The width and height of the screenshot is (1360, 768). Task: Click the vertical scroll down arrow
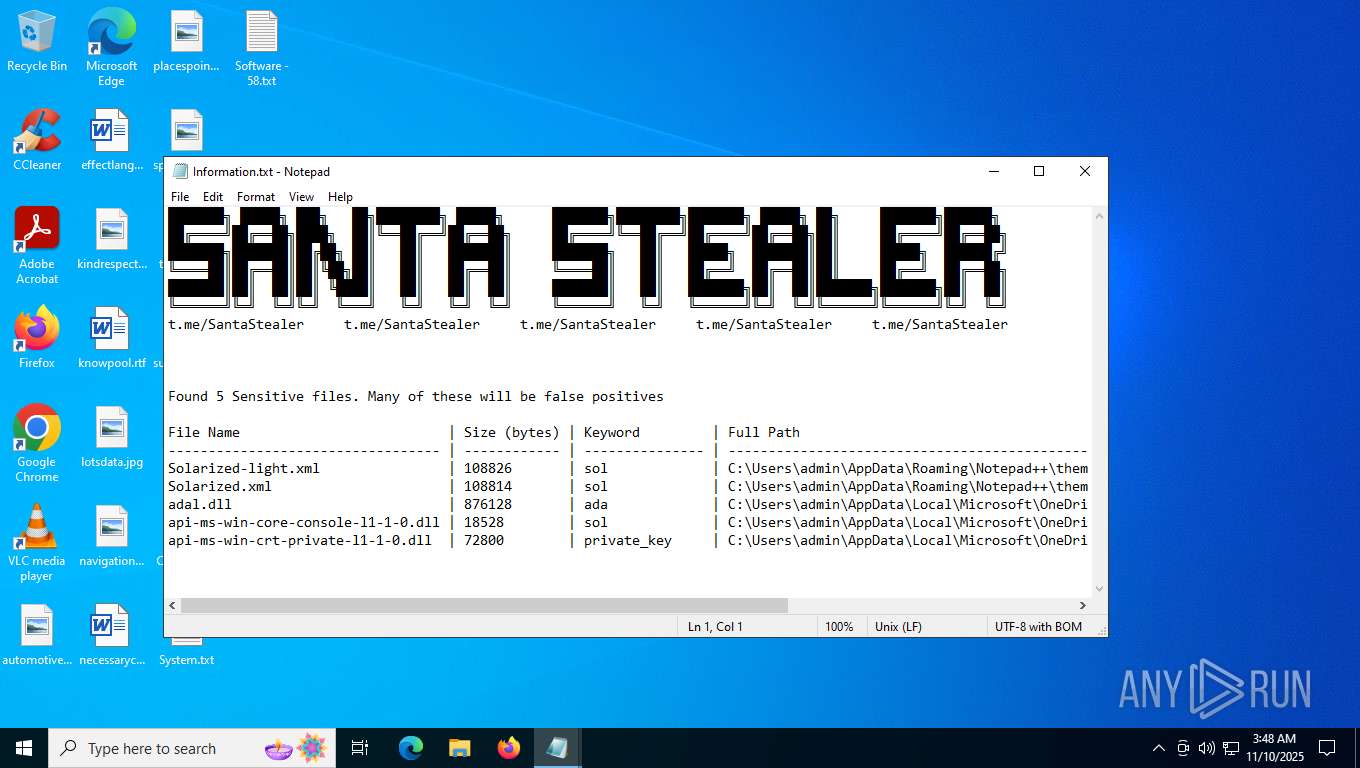pyautogui.click(x=1099, y=589)
